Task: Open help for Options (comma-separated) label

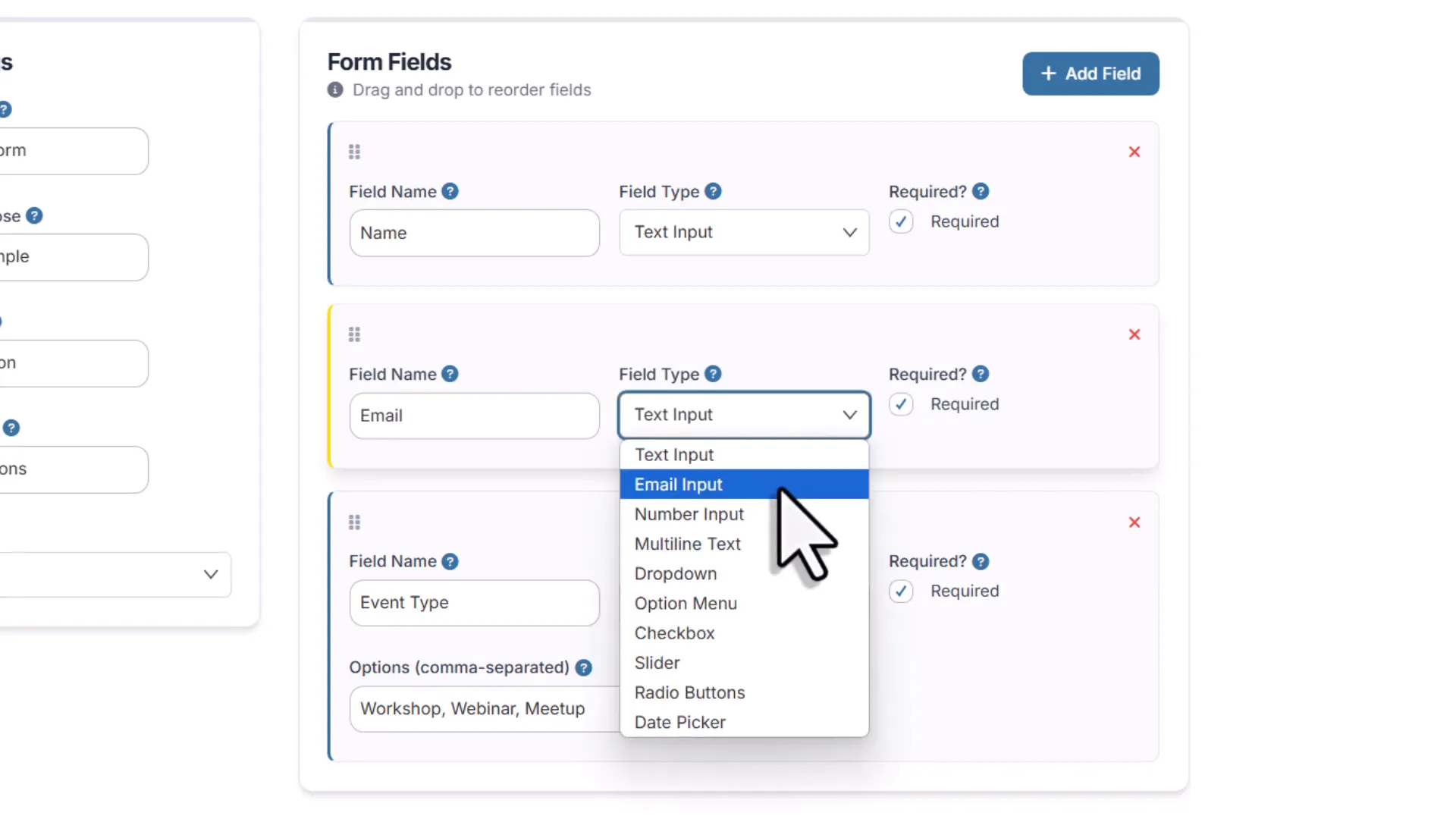Action: [x=583, y=667]
